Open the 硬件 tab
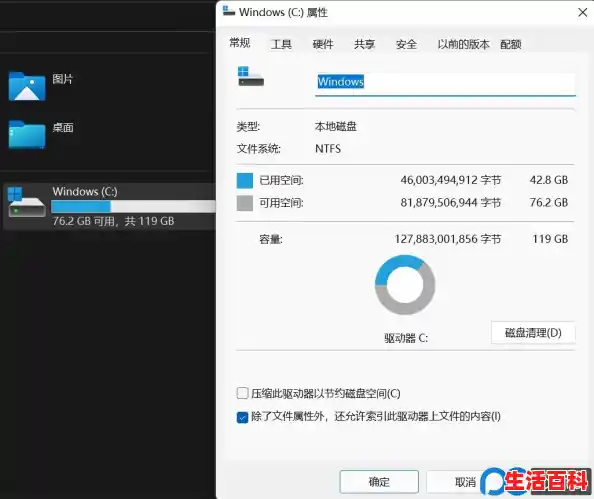Image resolution: width=594 pixels, height=499 pixels. click(x=323, y=44)
